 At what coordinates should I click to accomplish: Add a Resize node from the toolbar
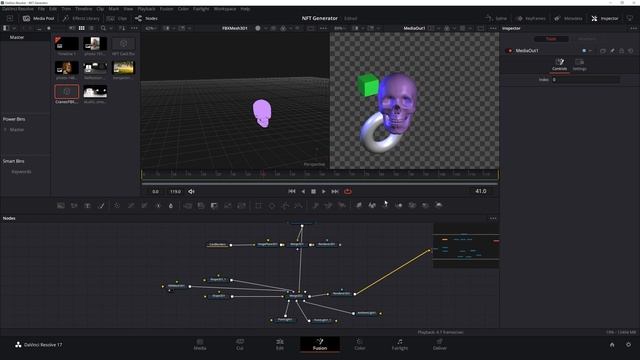(228, 205)
